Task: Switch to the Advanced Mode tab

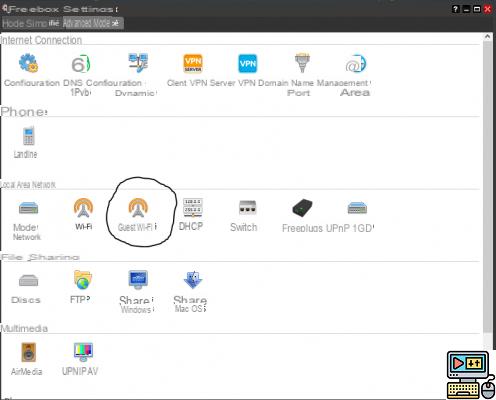Action: pos(92,23)
